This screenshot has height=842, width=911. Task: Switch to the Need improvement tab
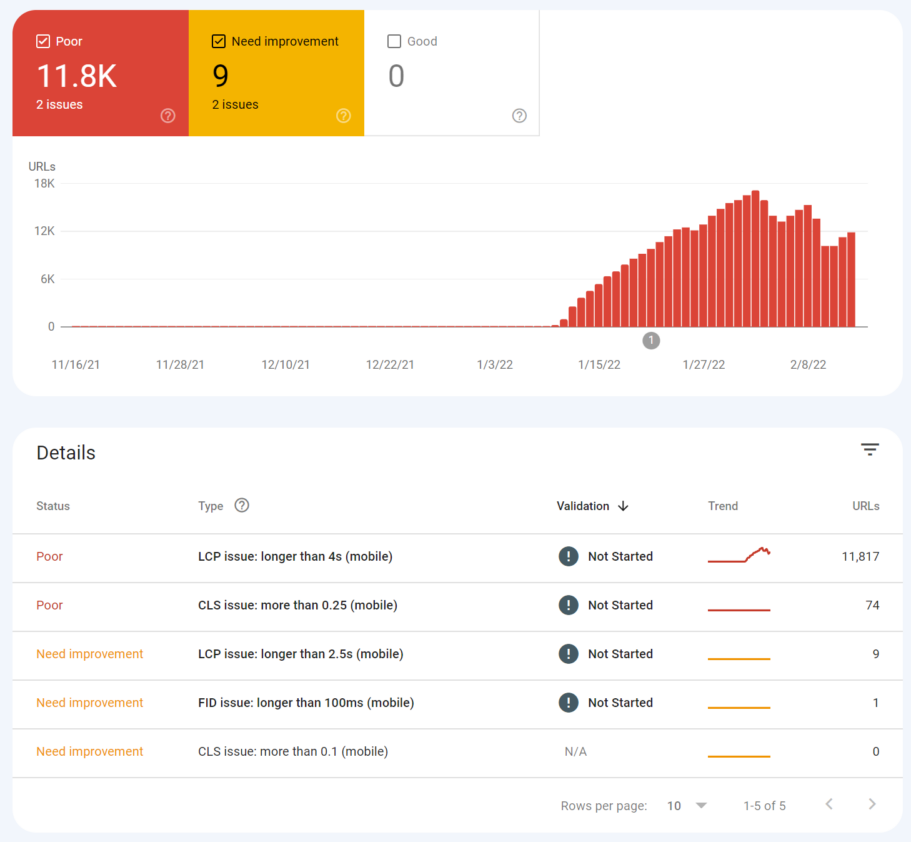pos(276,72)
